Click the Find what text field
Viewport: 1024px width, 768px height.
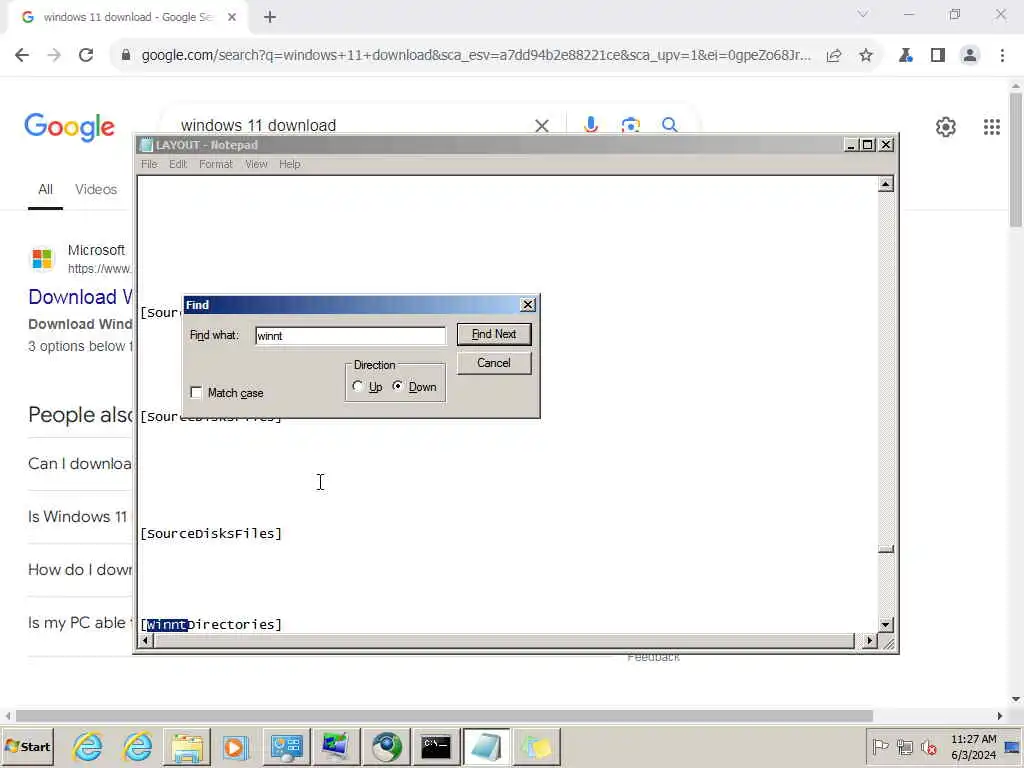[350, 336]
